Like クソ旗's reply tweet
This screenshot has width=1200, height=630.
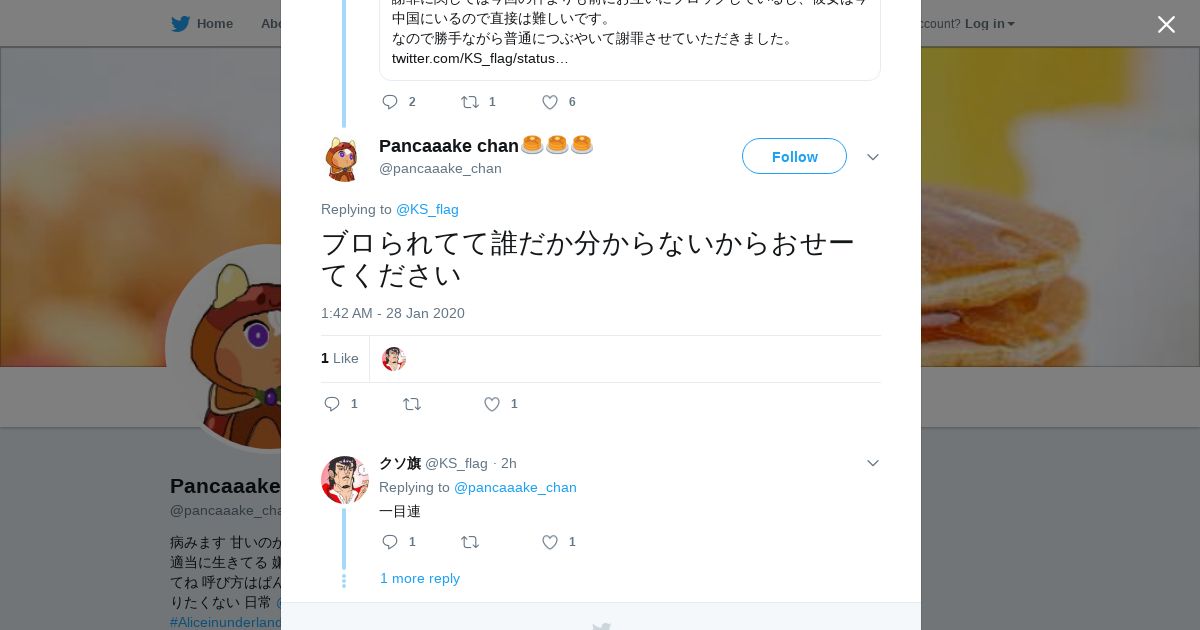click(x=550, y=542)
